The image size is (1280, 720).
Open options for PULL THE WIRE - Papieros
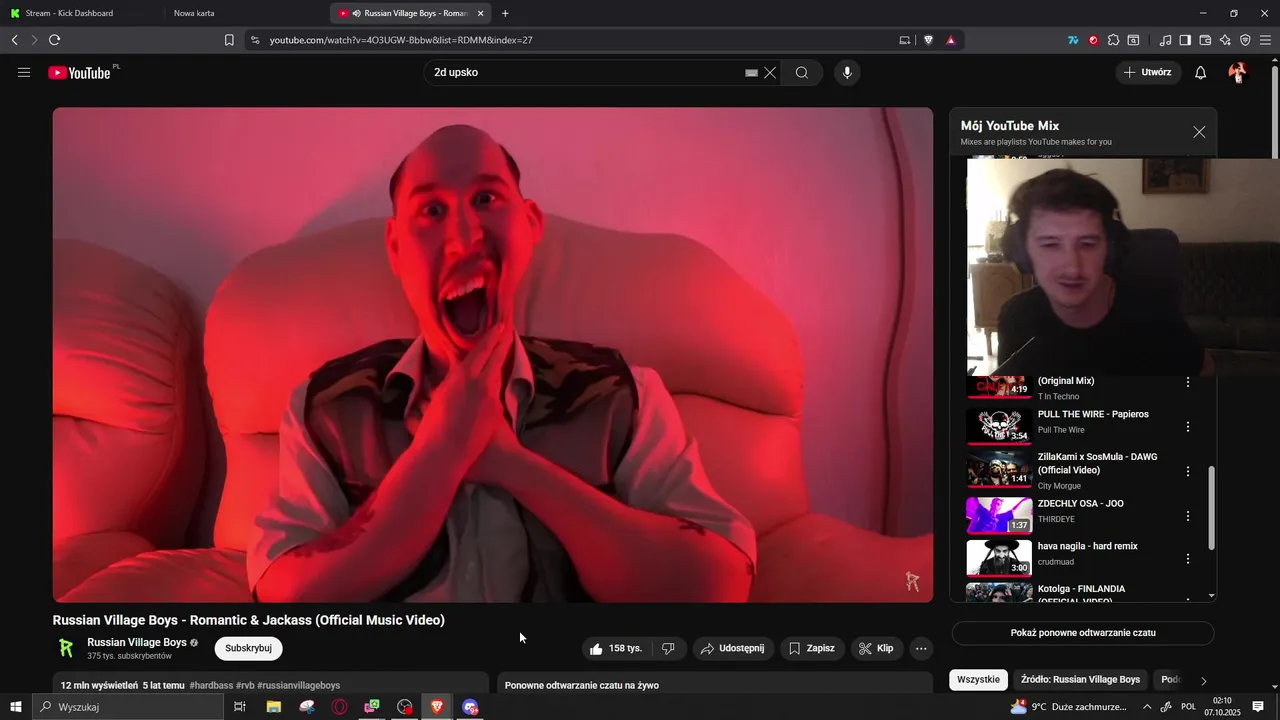click(1188, 427)
